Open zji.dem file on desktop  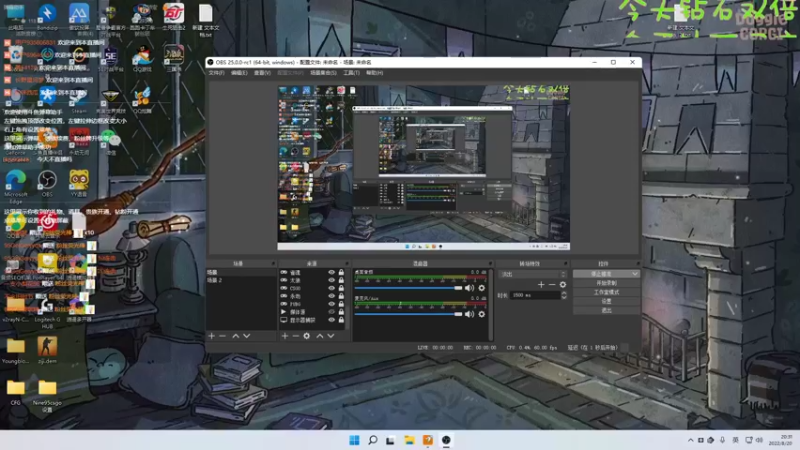(x=47, y=350)
